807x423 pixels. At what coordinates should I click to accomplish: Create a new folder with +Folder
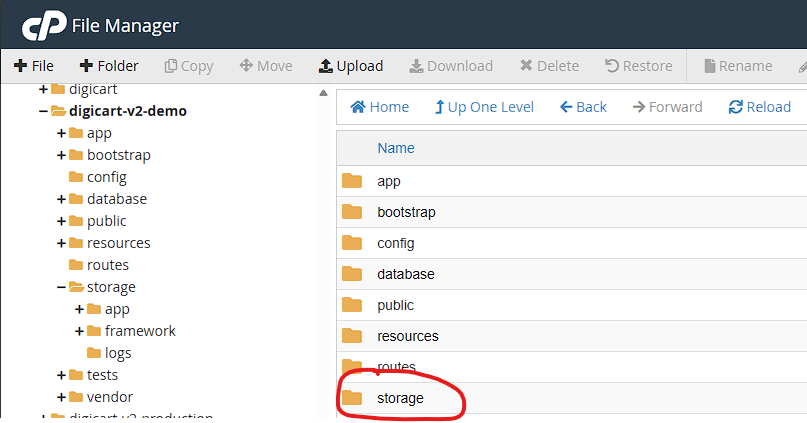(108, 66)
